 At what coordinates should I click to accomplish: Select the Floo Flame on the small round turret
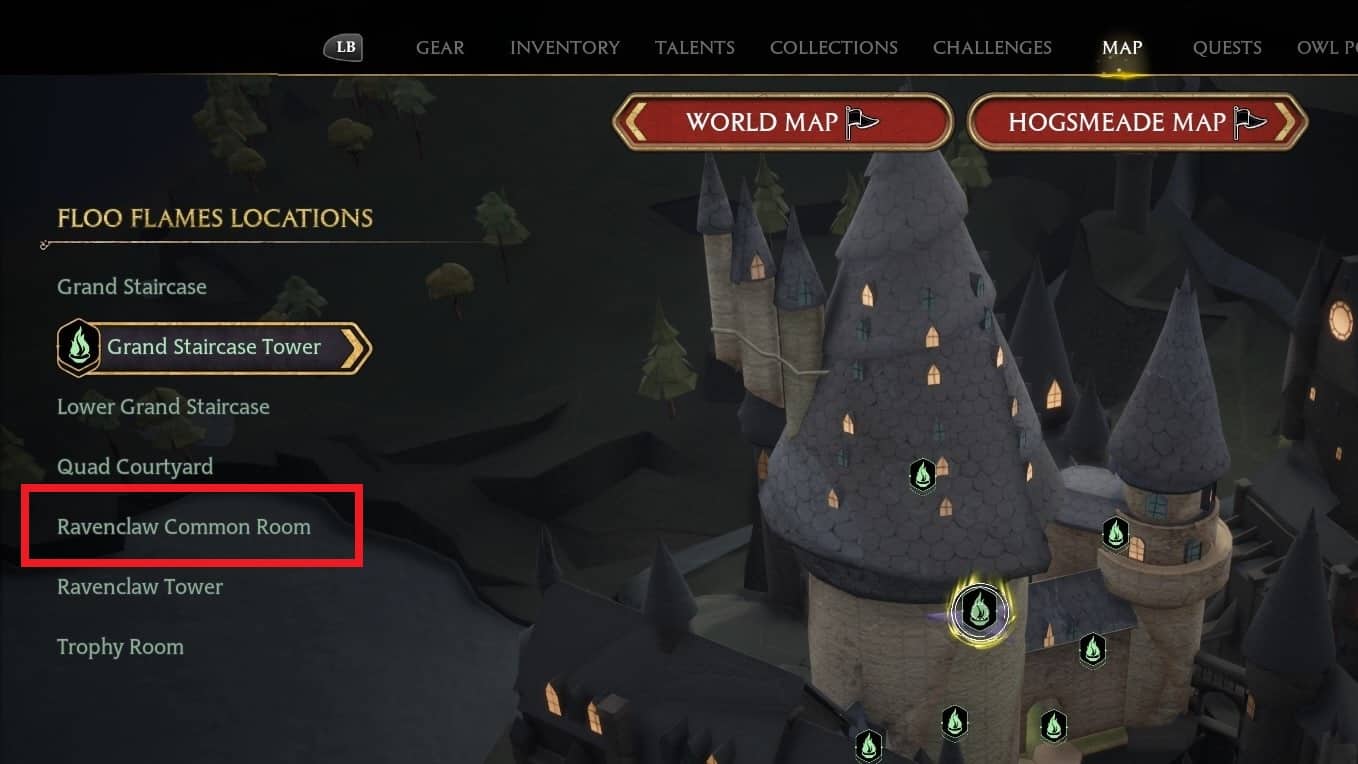pyautogui.click(x=1116, y=533)
